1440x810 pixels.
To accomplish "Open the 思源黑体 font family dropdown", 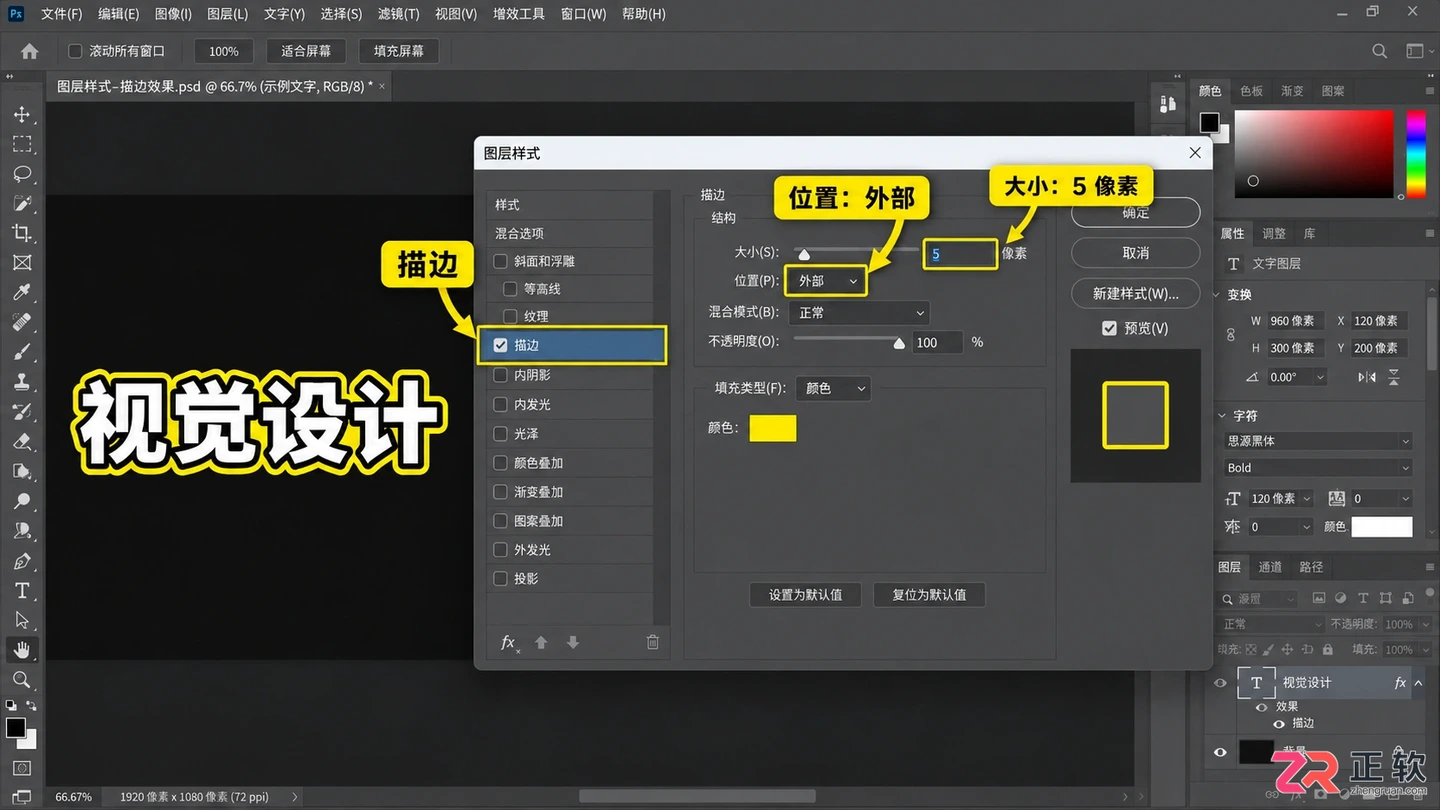I will (x=1318, y=441).
